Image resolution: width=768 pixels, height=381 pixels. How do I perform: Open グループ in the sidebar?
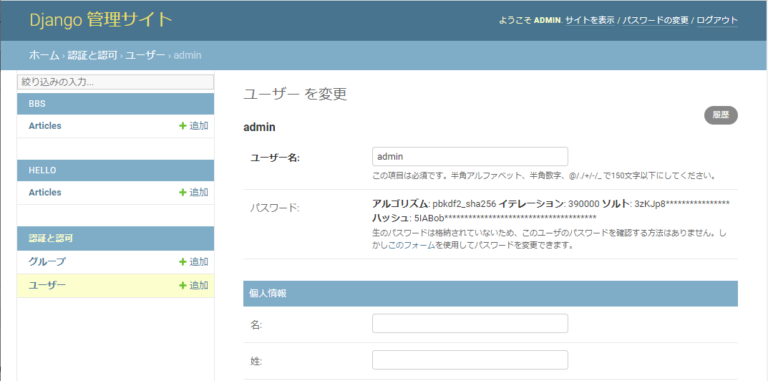point(47,262)
